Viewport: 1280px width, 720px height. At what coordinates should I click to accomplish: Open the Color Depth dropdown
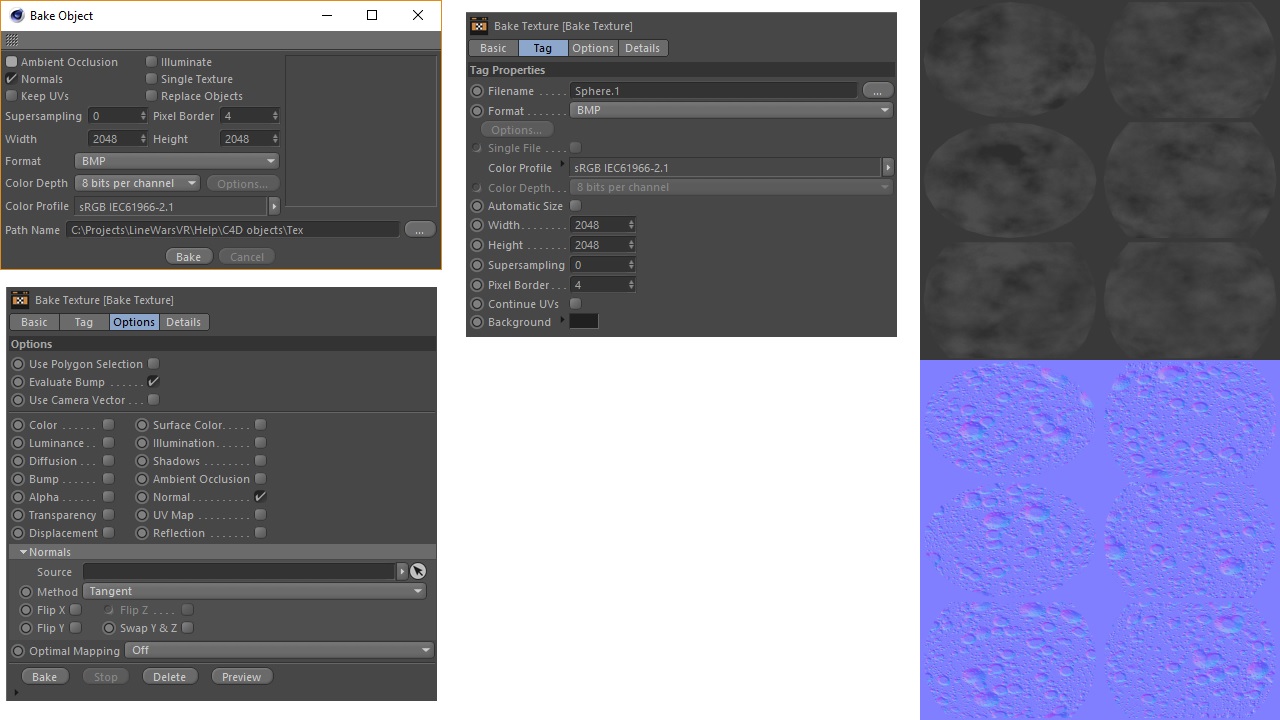139,183
